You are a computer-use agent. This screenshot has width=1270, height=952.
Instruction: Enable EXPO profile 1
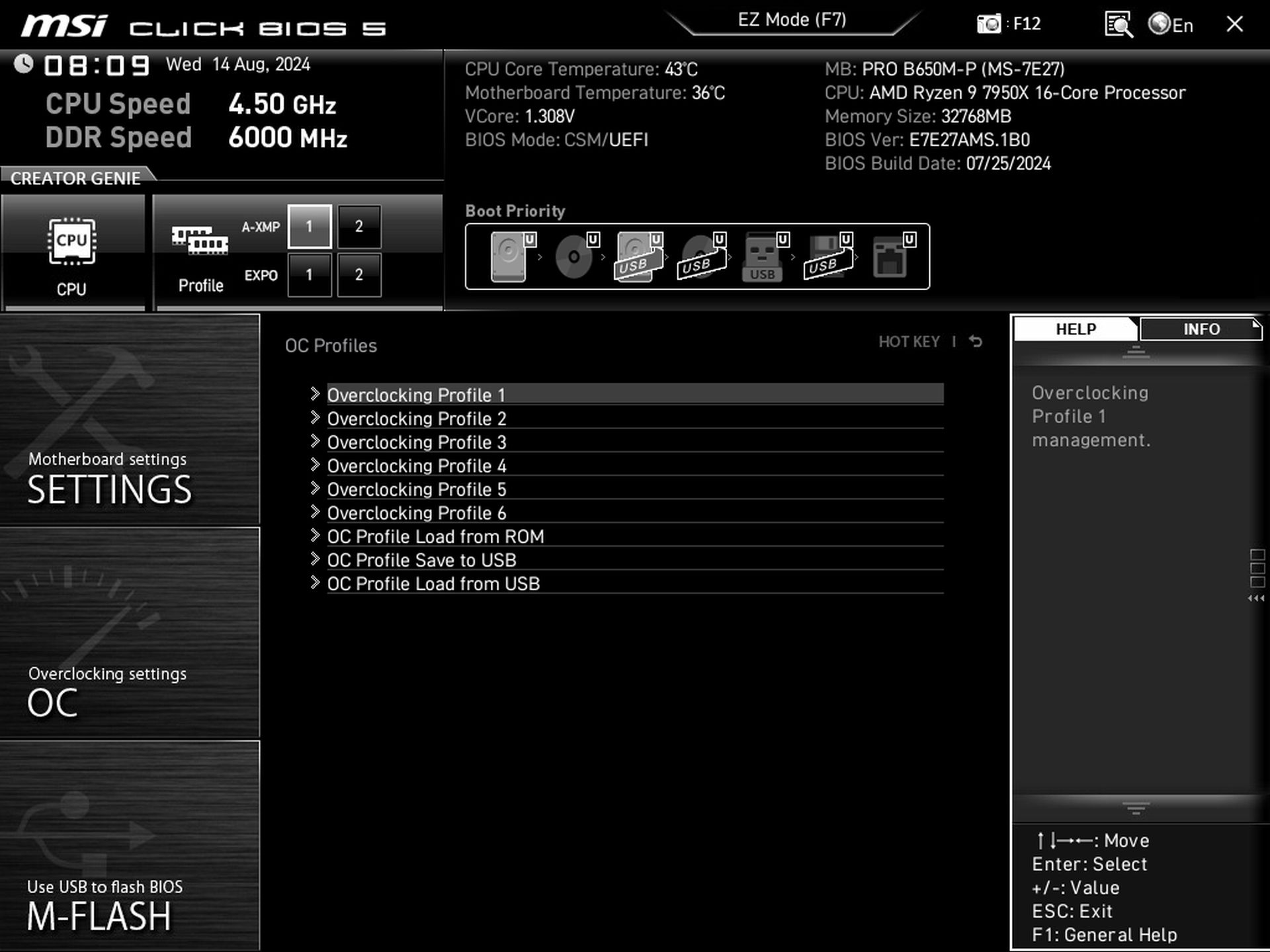(309, 275)
